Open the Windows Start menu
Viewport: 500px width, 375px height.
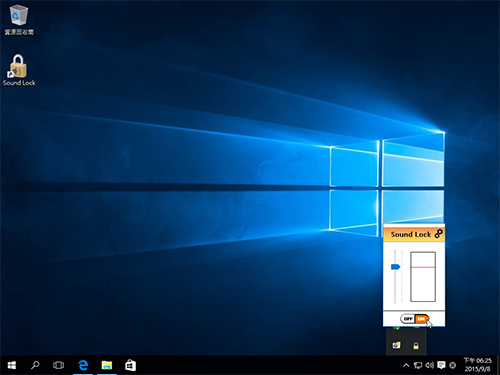(12, 365)
